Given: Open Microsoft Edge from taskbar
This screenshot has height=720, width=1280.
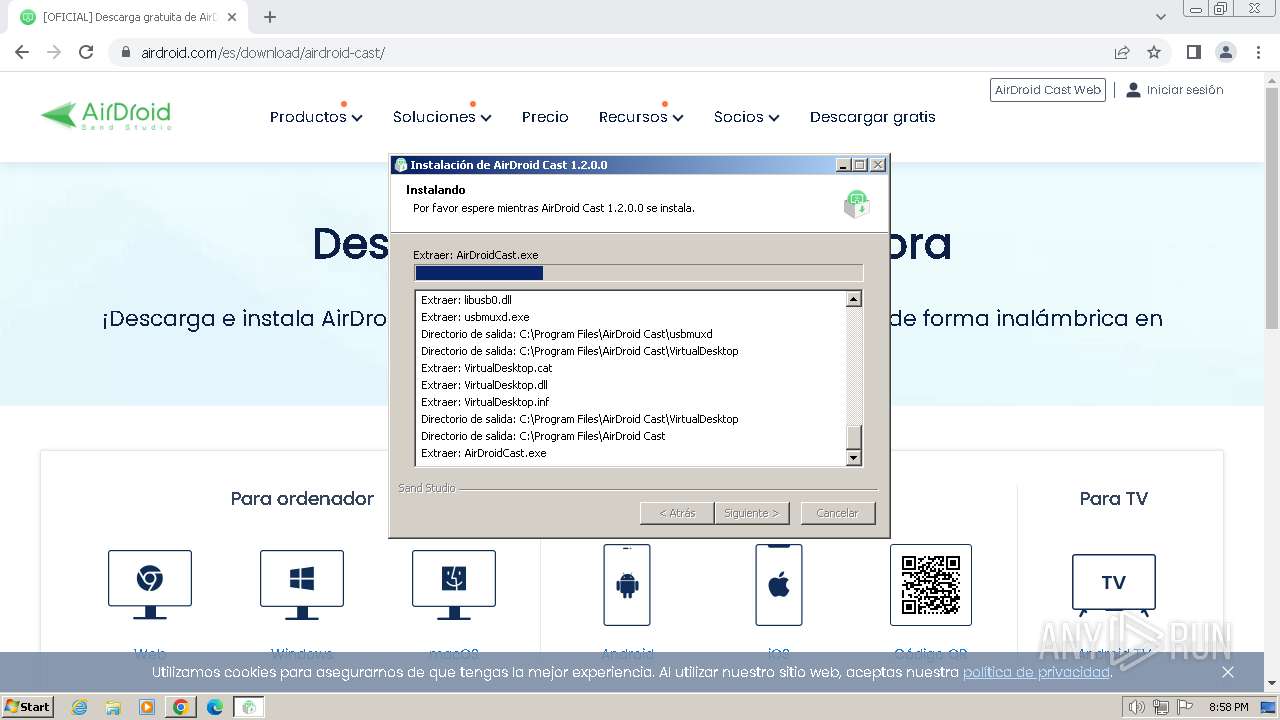Looking at the screenshot, I should click(215, 707).
